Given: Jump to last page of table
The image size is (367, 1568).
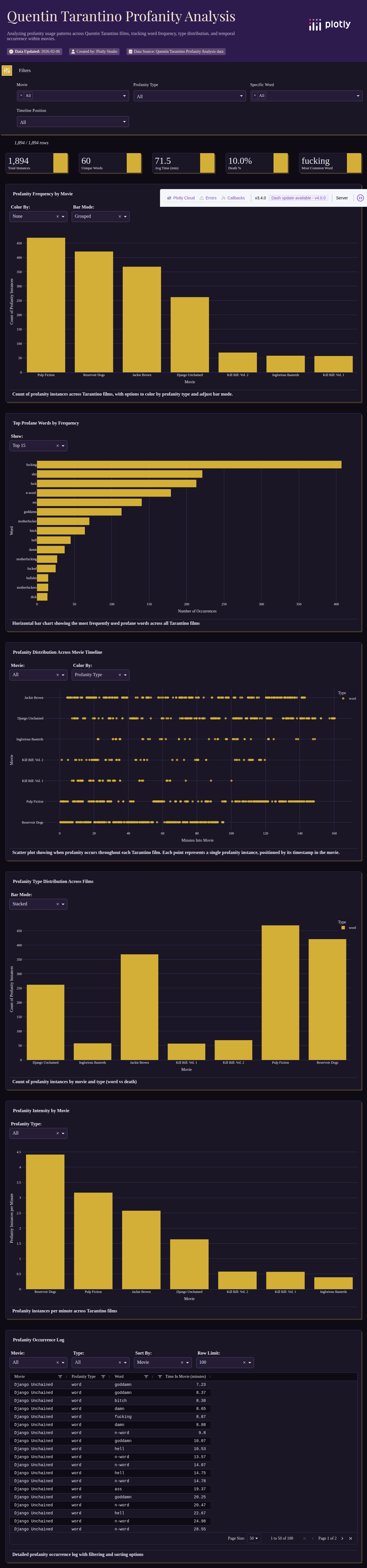Looking at the screenshot, I should [350, 1538].
